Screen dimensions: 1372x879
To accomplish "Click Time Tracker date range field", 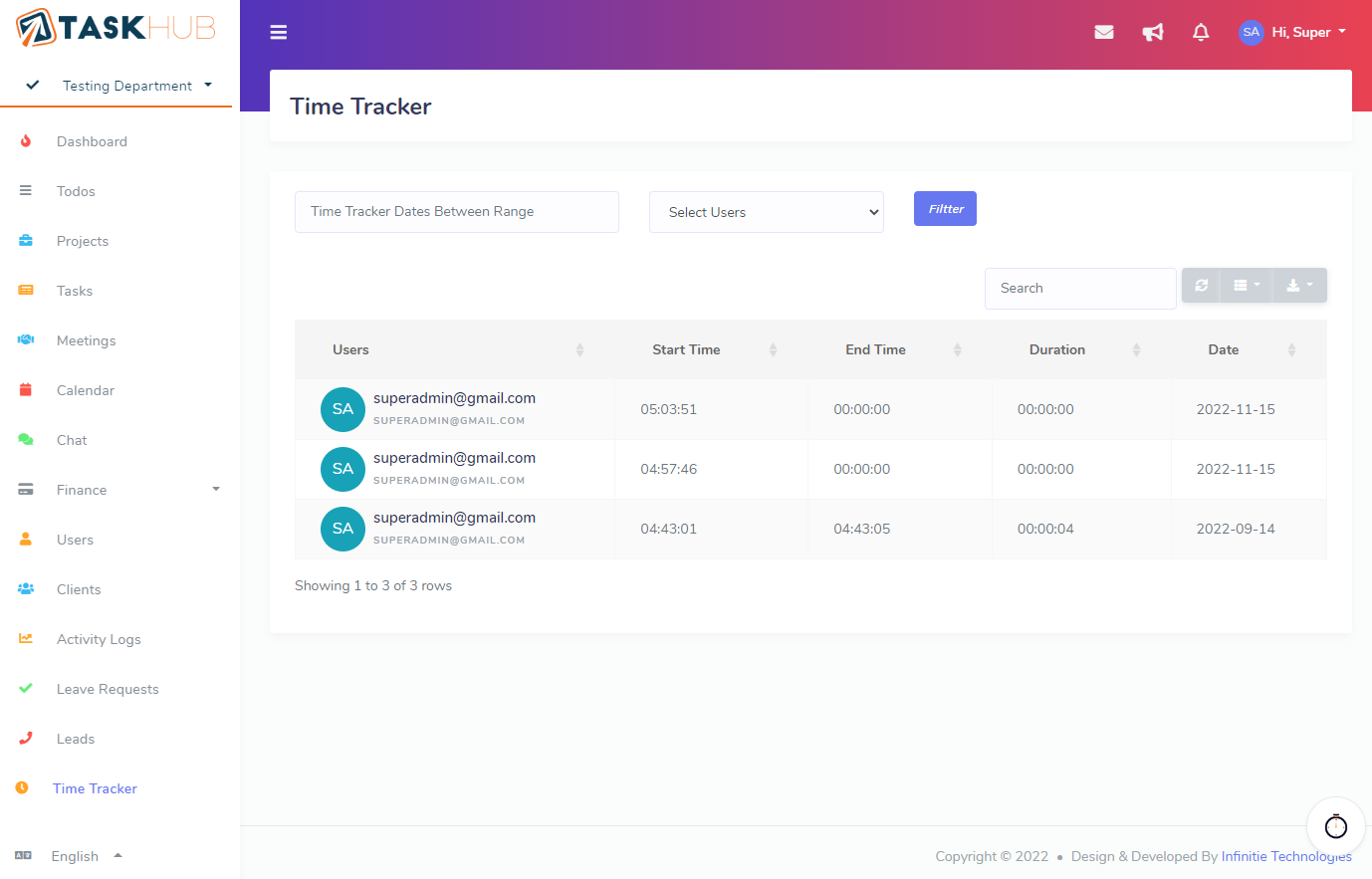I will pos(456,212).
